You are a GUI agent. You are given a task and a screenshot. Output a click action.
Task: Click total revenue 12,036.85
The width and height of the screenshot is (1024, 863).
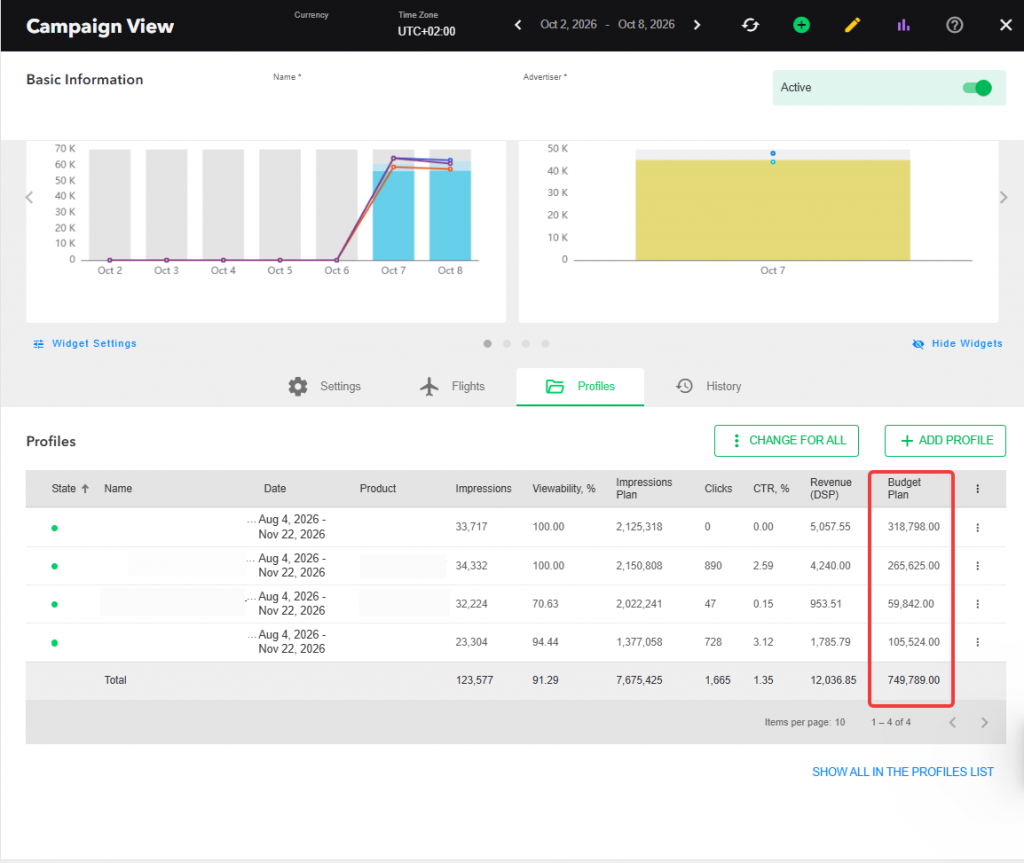[833, 681]
